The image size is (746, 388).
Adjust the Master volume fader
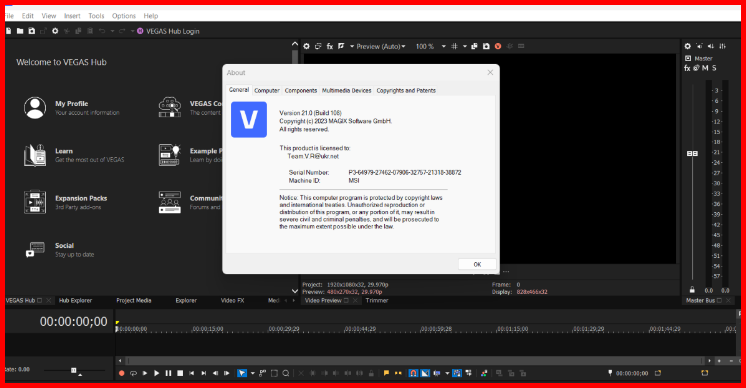pos(692,154)
